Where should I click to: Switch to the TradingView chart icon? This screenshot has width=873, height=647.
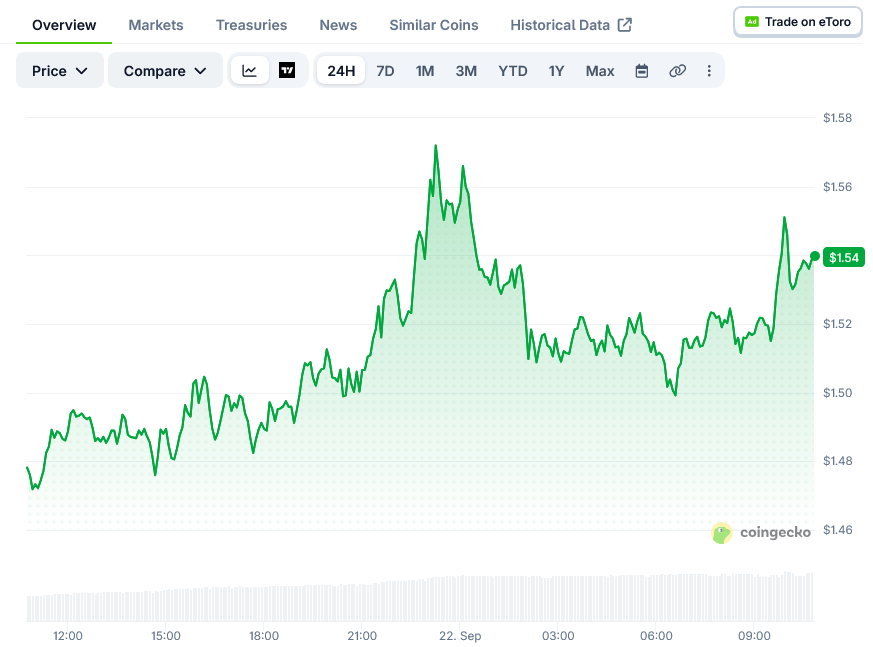tap(287, 71)
